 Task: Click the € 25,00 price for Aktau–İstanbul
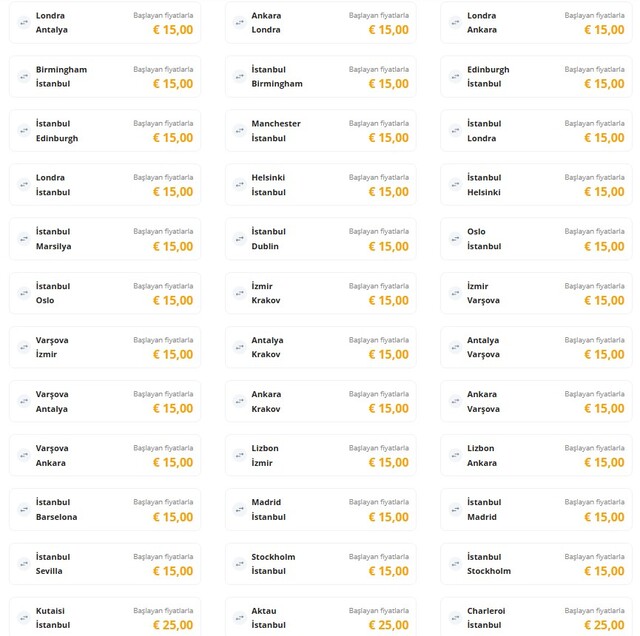(388, 625)
